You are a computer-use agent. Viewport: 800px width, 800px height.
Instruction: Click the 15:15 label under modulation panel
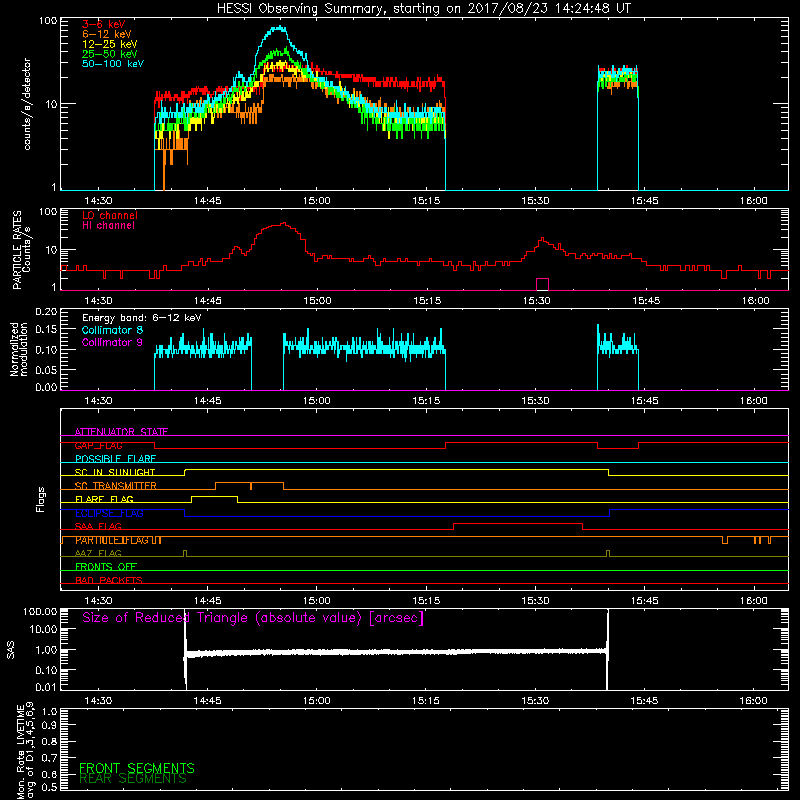426,401
